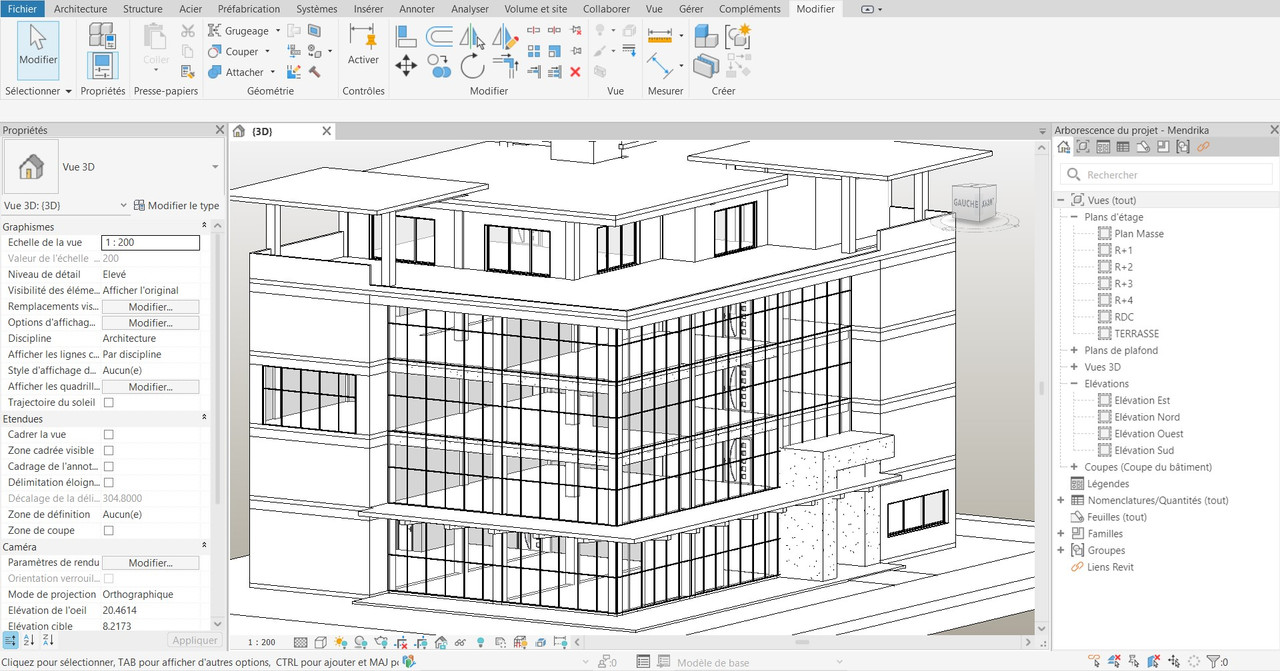Viewport: 1280px width, 671px height.
Task: Select the Modifier arrow tool in the ribbon
Action: click(x=38, y=50)
